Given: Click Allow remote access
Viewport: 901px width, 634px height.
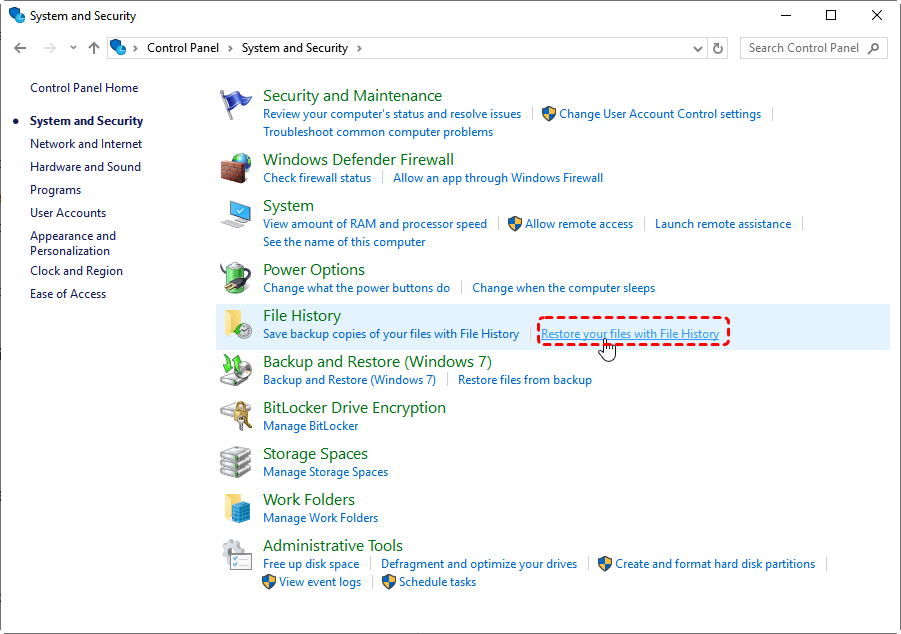Looking at the screenshot, I should pyautogui.click(x=579, y=224).
